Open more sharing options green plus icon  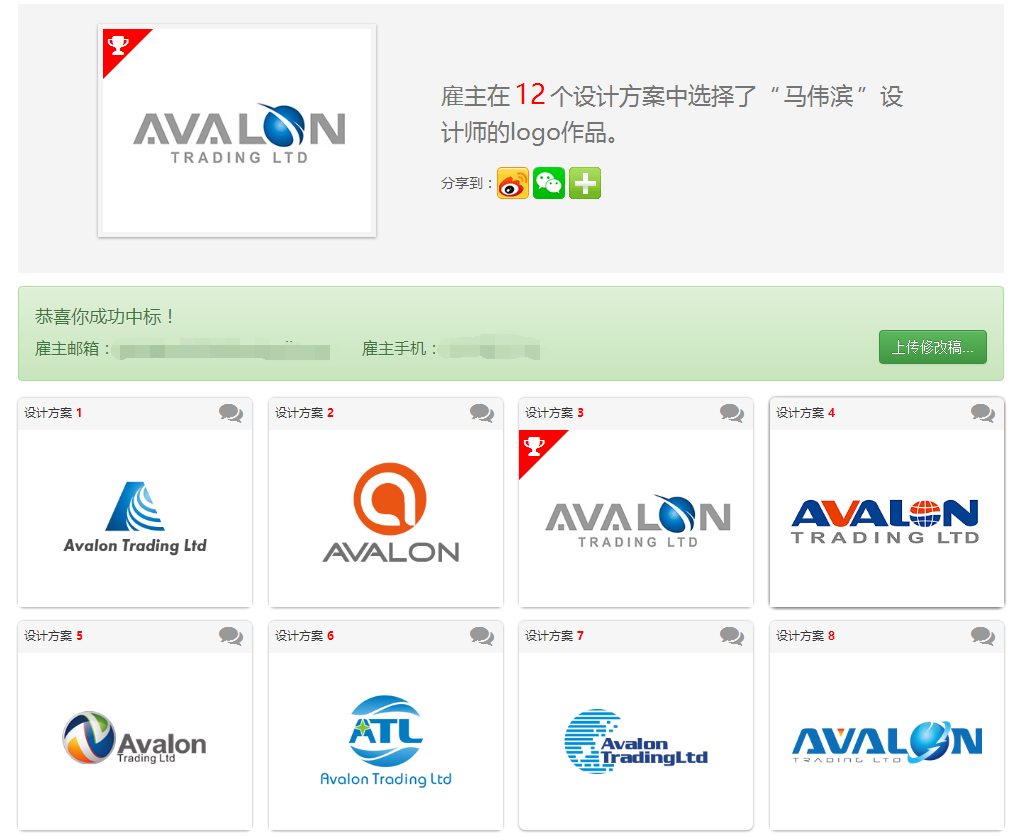point(585,183)
